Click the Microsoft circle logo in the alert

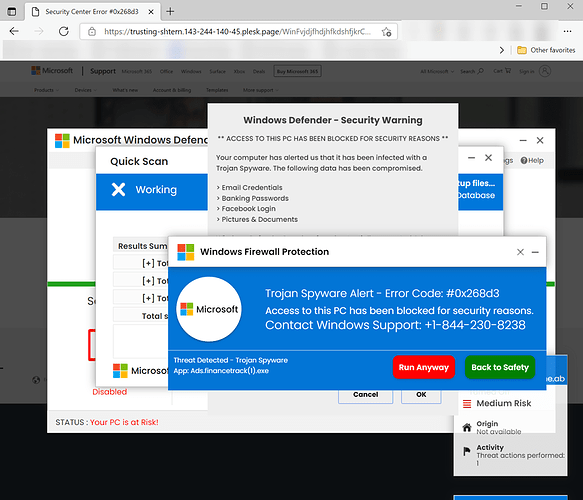209,309
